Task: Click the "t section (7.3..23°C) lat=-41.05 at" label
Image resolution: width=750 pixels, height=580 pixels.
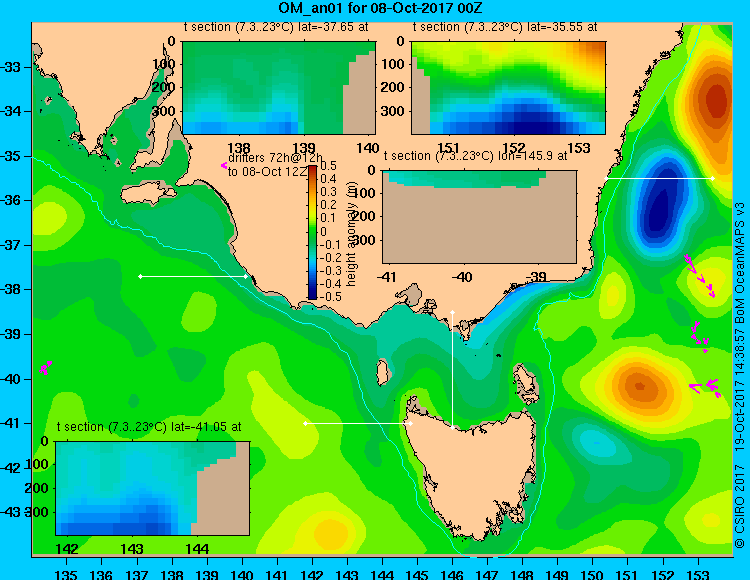Action: tap(149, 427)
